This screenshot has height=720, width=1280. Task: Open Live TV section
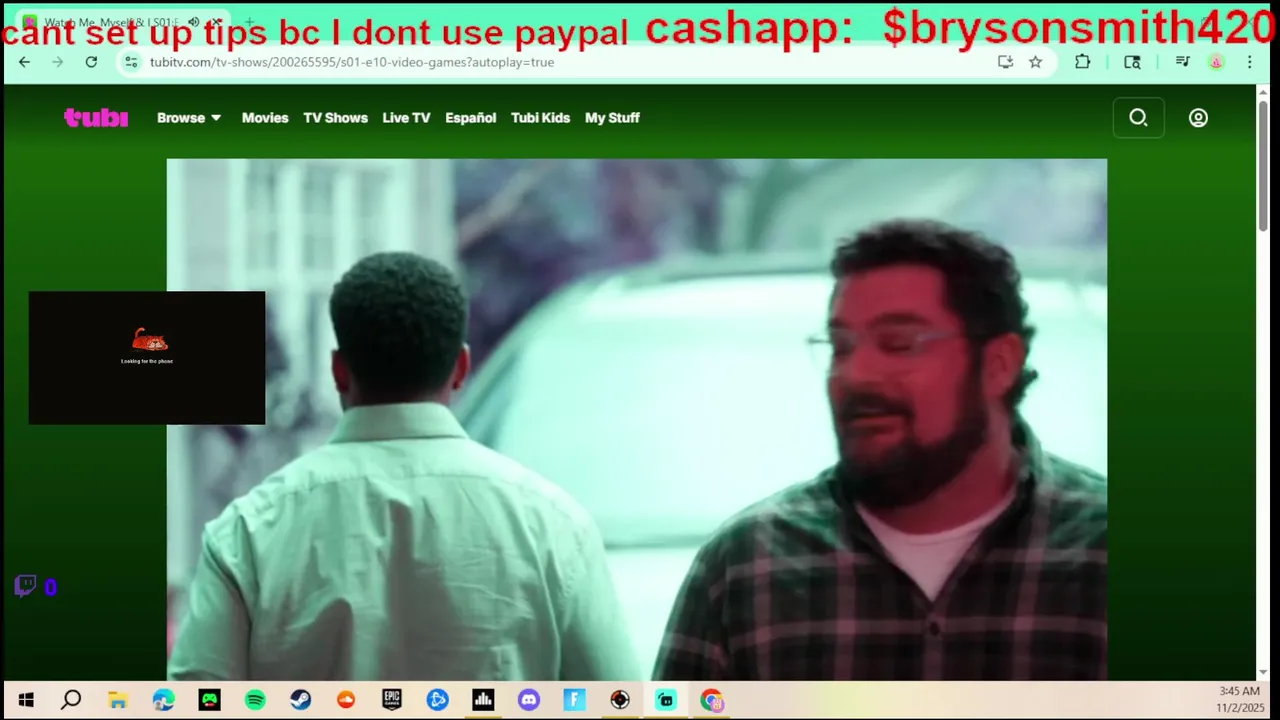click(406, 118)
